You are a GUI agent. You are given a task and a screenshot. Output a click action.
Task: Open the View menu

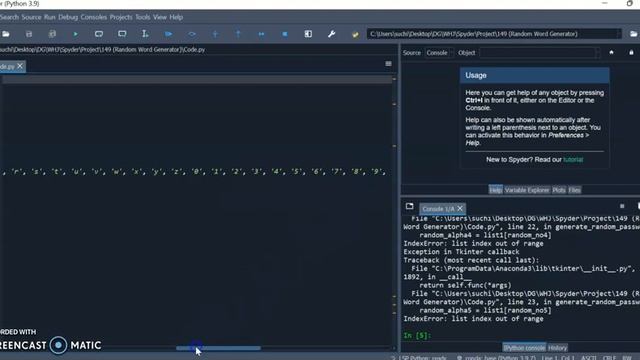click(160, 17)
